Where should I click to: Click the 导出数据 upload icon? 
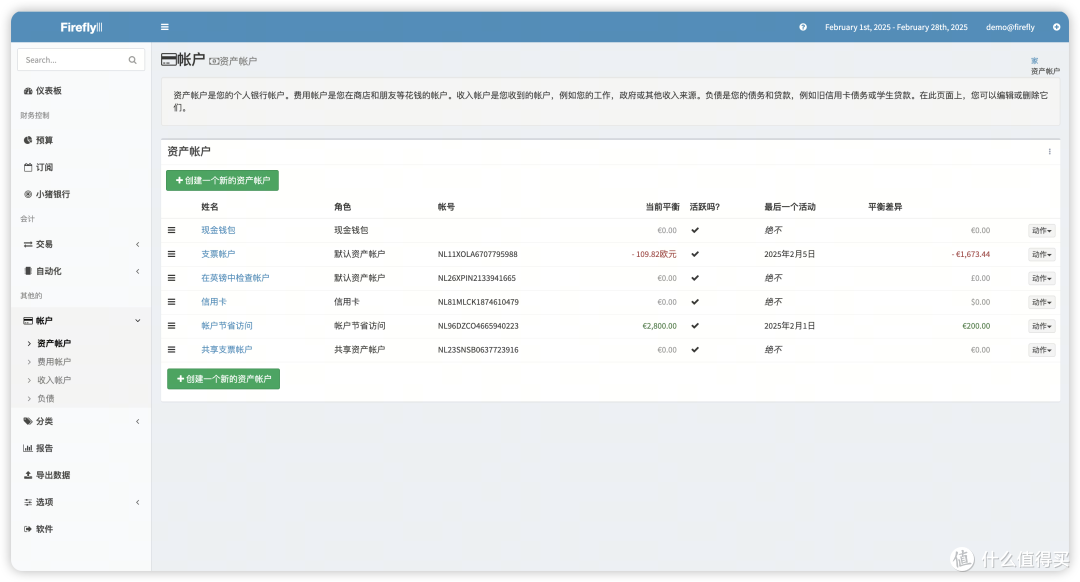(x=28, y=475)
